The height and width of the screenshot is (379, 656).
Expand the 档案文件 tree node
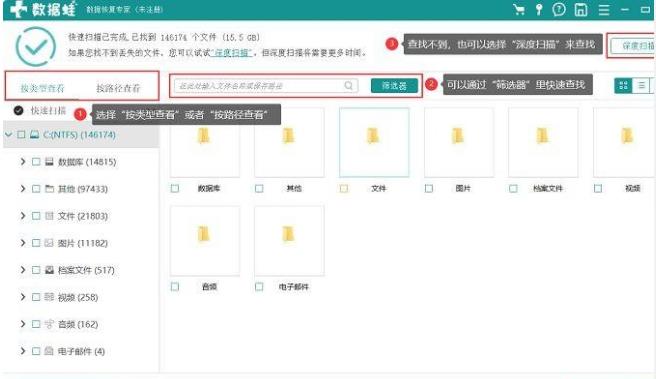coord(23,270)
